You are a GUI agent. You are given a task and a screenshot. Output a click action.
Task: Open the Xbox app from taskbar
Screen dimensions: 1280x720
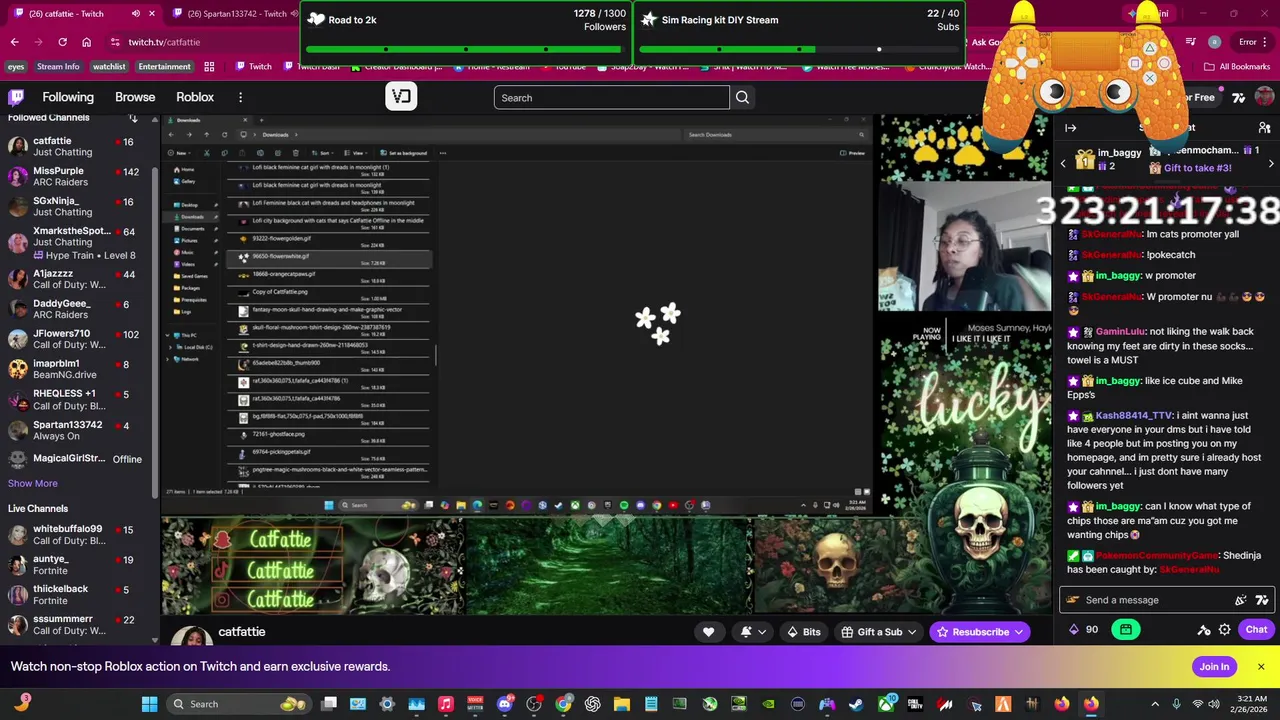pyautogui.click(x=886, y=704)
